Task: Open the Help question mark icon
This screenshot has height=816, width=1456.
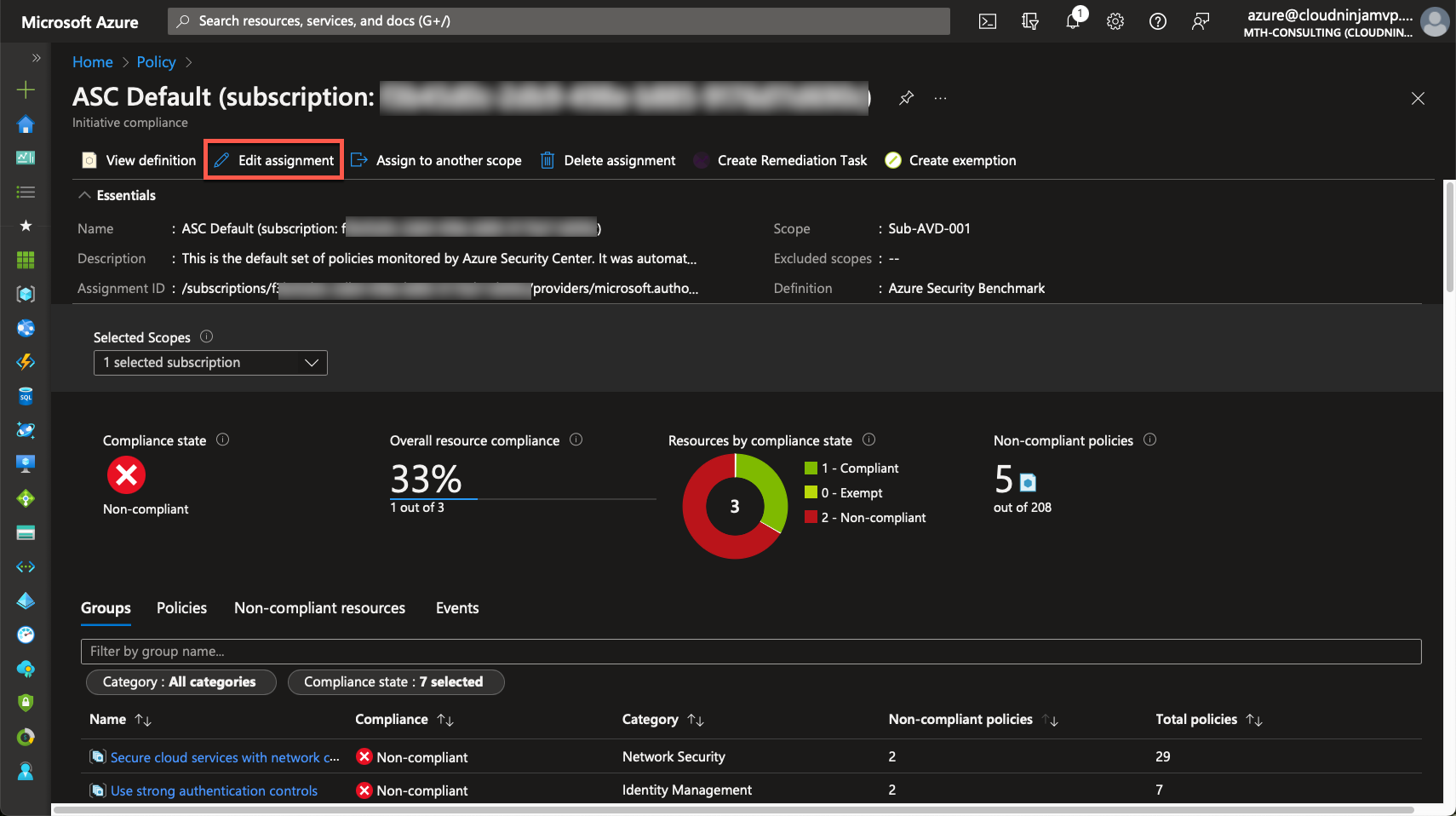Action: (x=1158, y=21)
